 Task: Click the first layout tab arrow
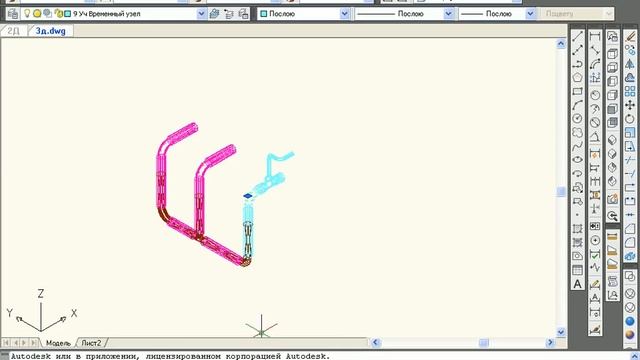[x=6, y=343]
